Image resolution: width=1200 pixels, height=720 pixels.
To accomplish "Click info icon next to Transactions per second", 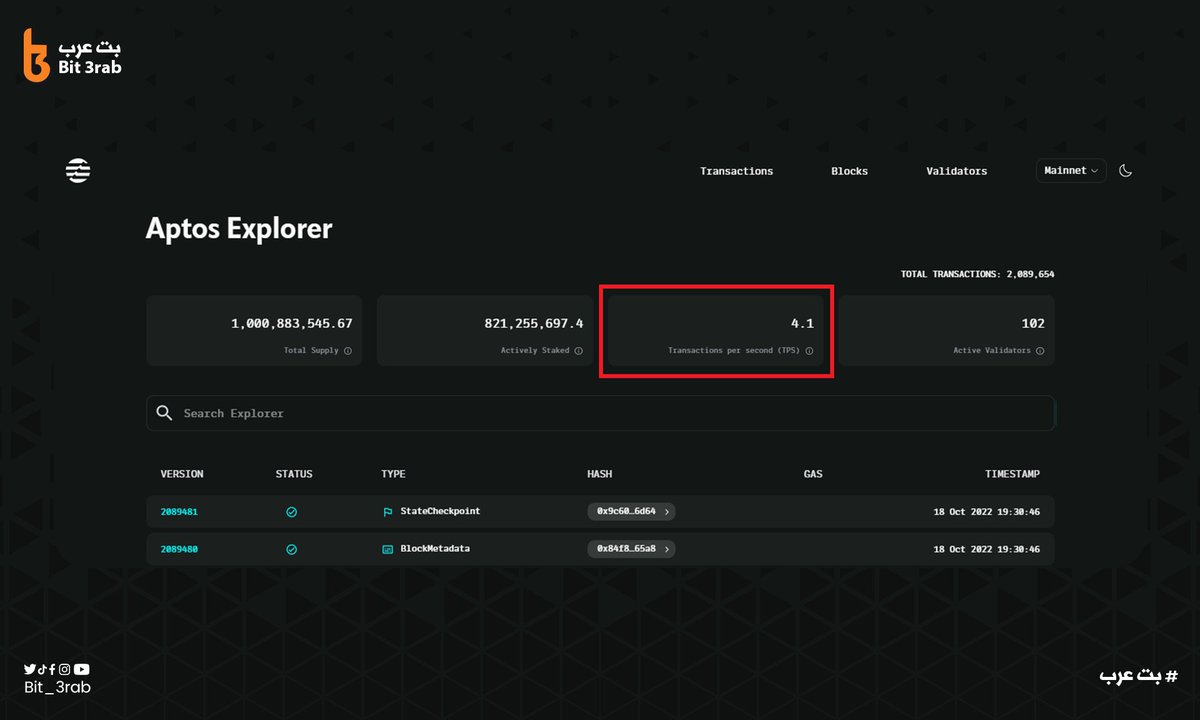I will point(809,351).
